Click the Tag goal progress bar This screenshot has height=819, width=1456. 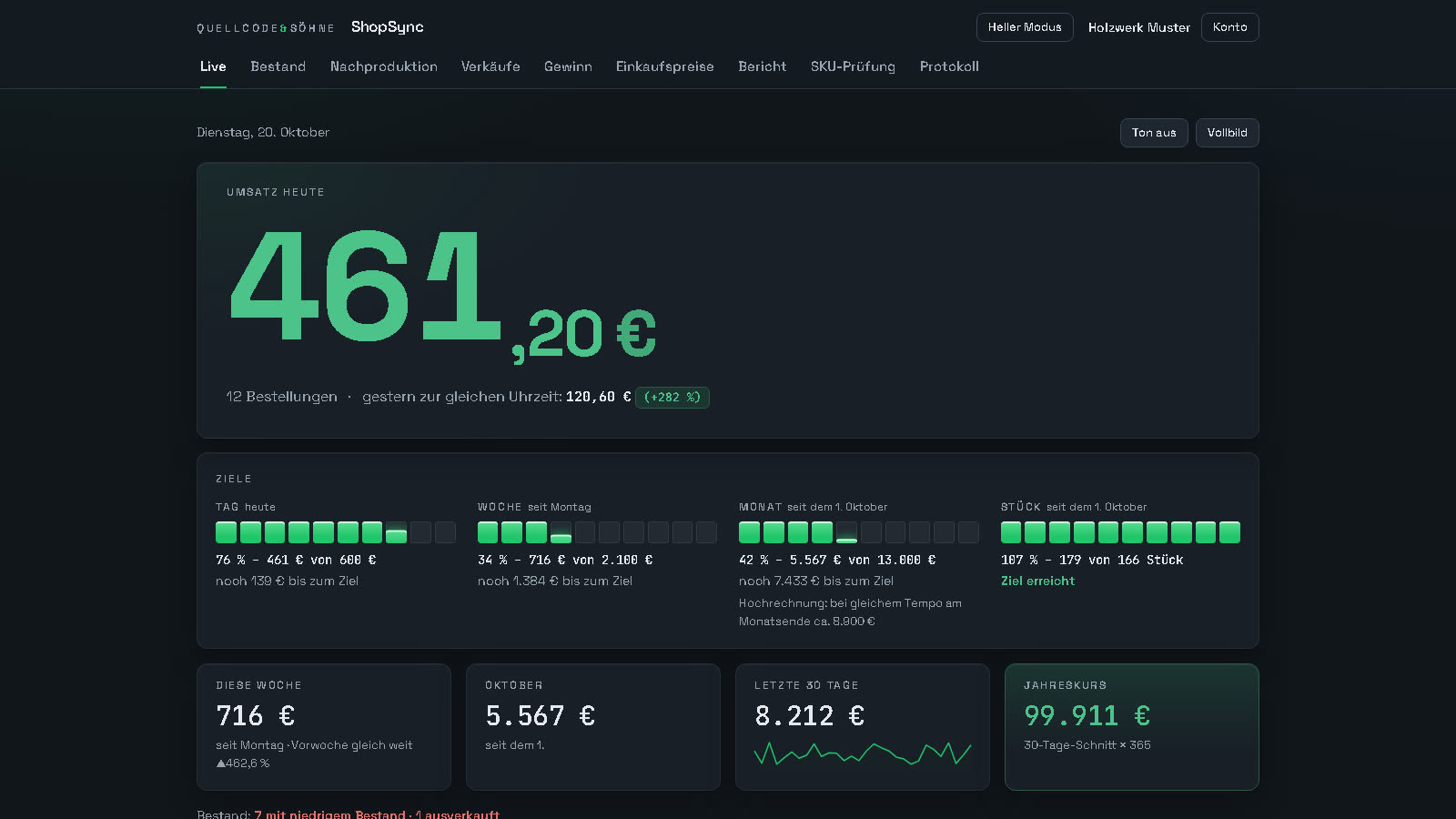pyautogui.click(x=336, y=532)
